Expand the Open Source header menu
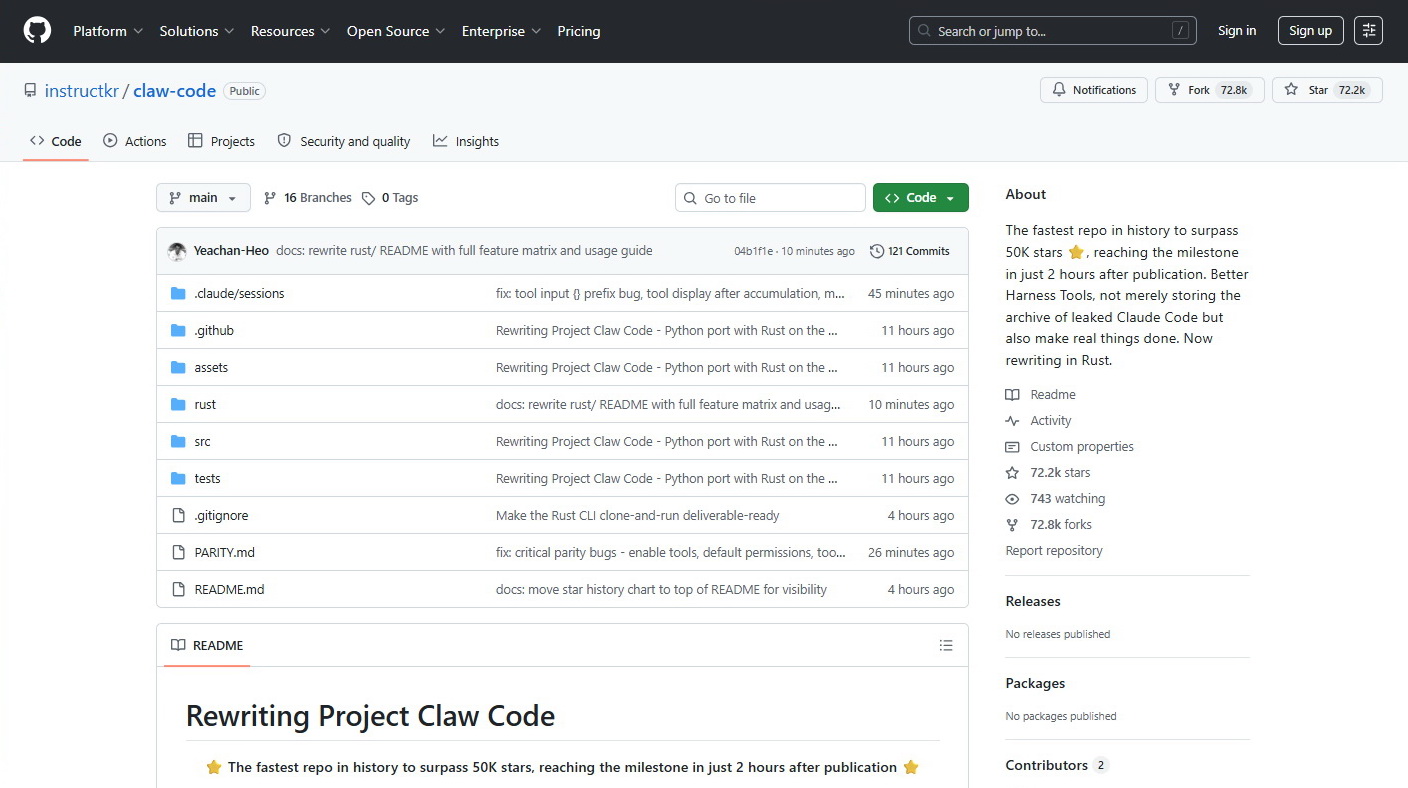Screen dimensions: 1408x788 (395, 31)
